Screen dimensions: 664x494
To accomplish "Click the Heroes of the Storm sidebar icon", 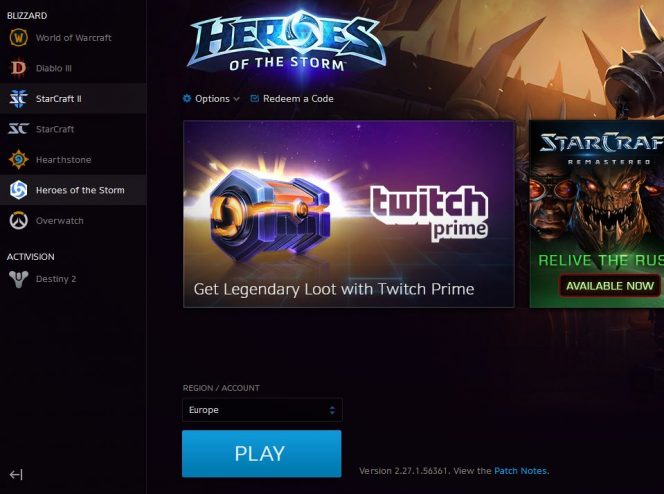I will pyautogui.click(x=19, y=190).
